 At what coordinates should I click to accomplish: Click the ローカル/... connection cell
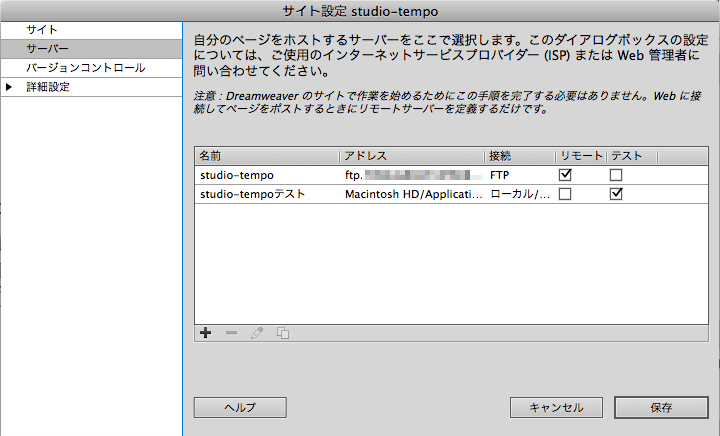520,194
